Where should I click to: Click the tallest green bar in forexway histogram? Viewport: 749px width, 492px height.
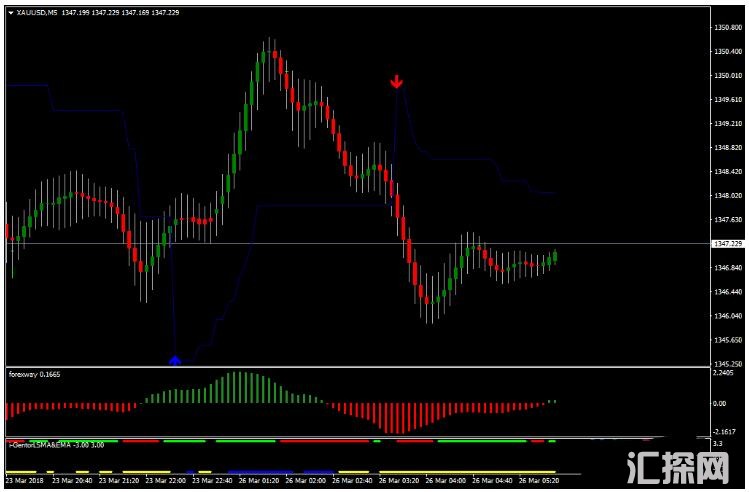tap(239, 387)
